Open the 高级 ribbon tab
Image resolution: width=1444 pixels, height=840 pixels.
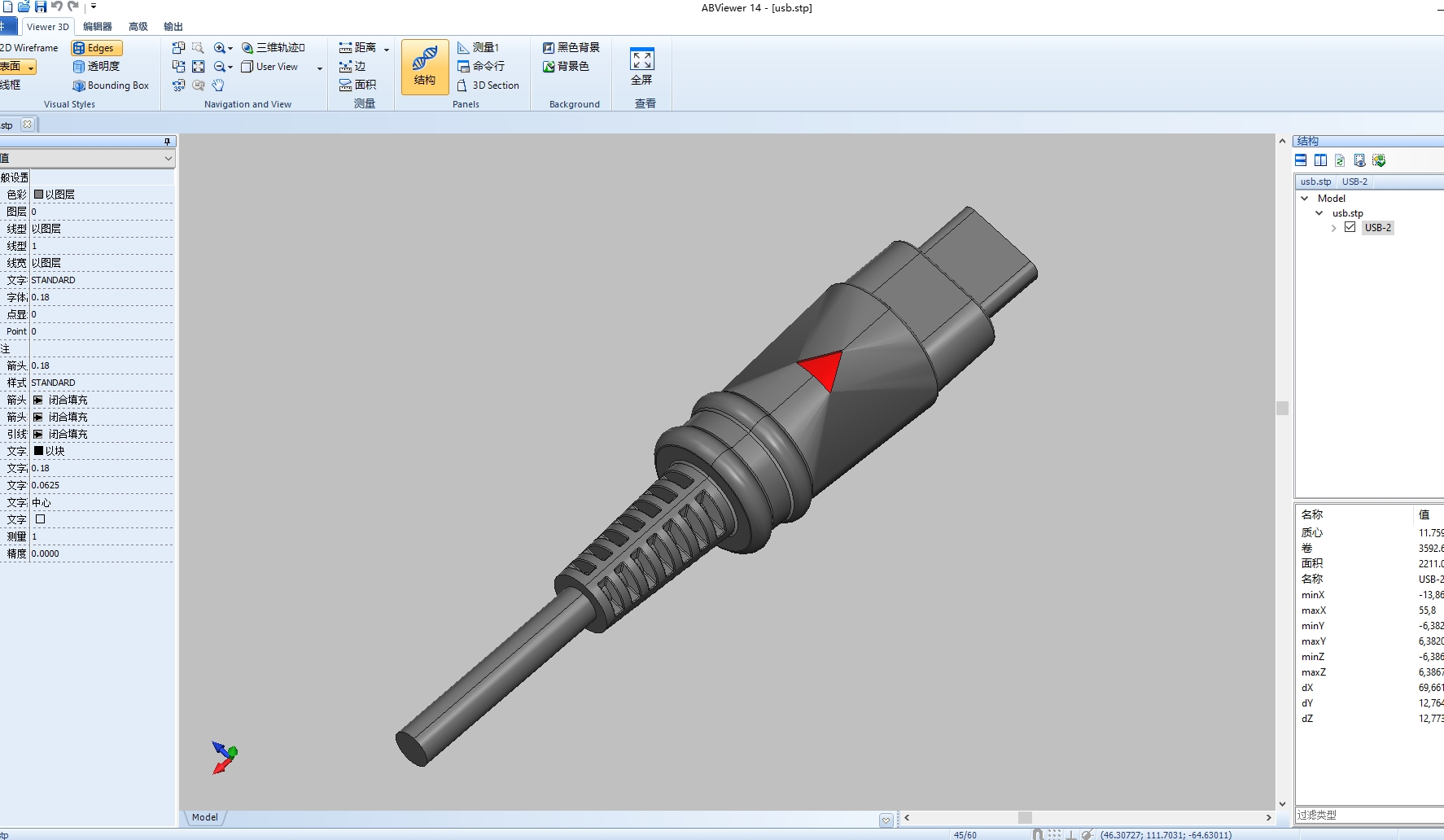138,27
